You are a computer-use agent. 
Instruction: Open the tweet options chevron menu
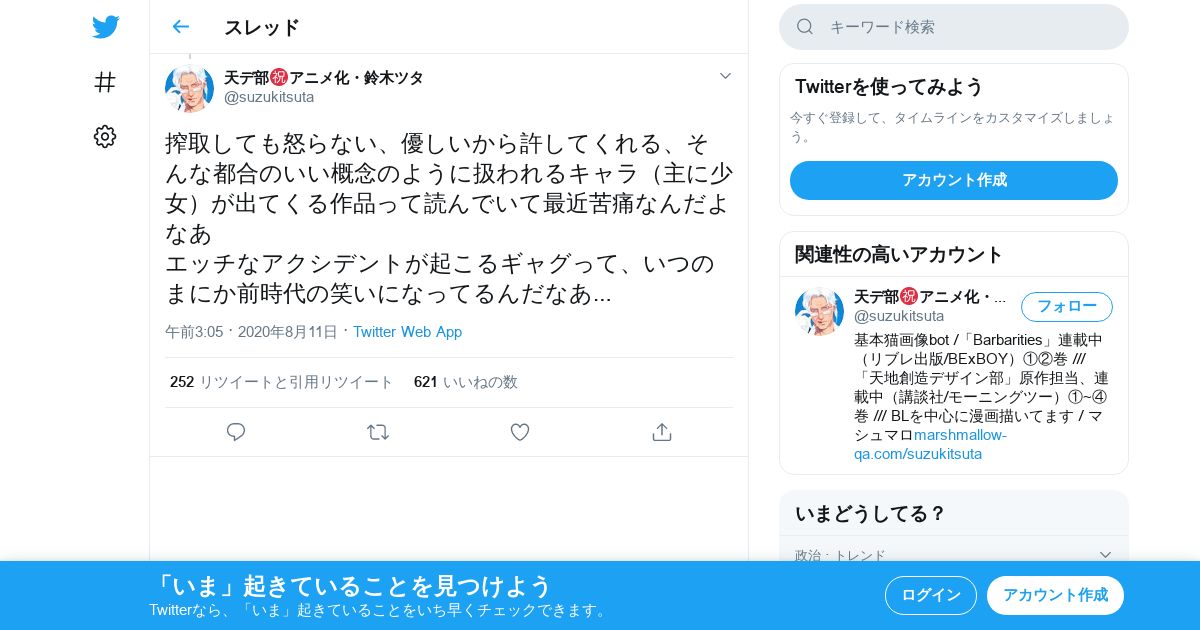(x=725, y=76)
